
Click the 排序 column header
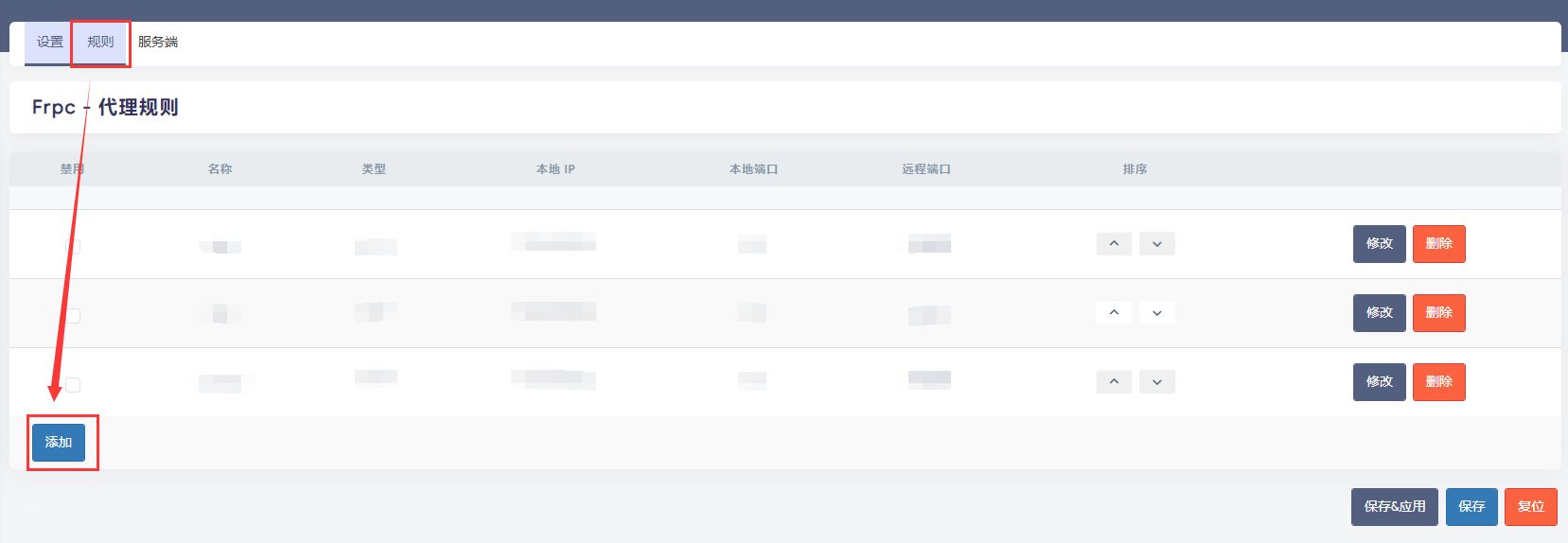[1135, 169]
